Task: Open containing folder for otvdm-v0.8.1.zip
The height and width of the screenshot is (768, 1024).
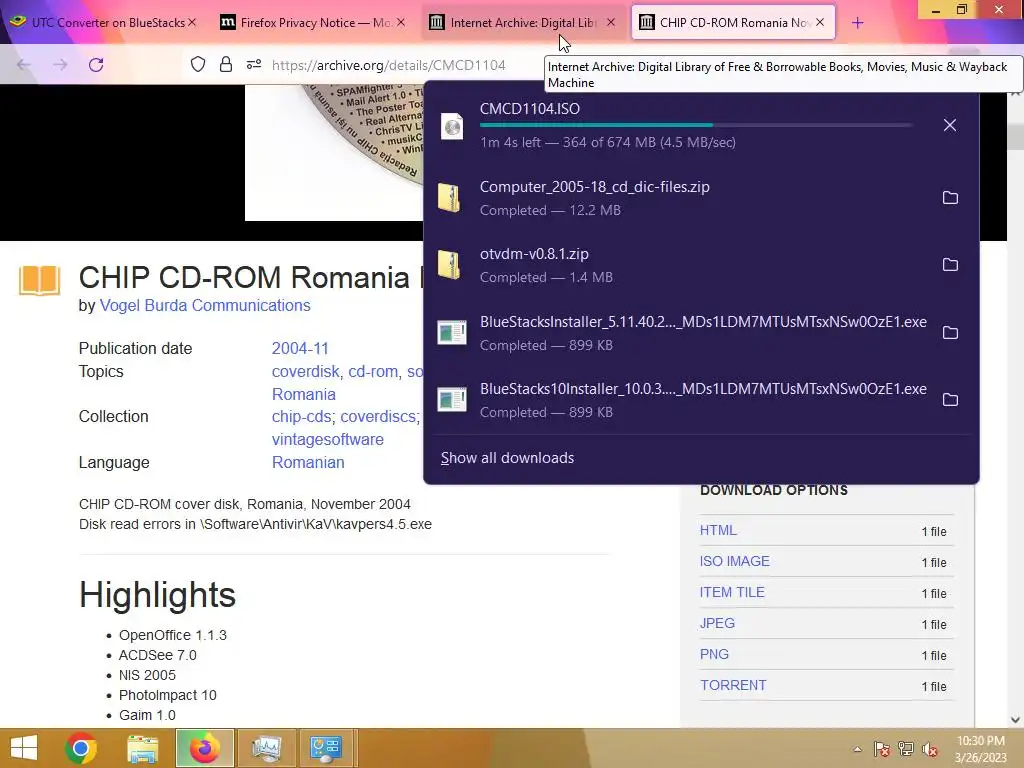Action: tap(950, 264)
